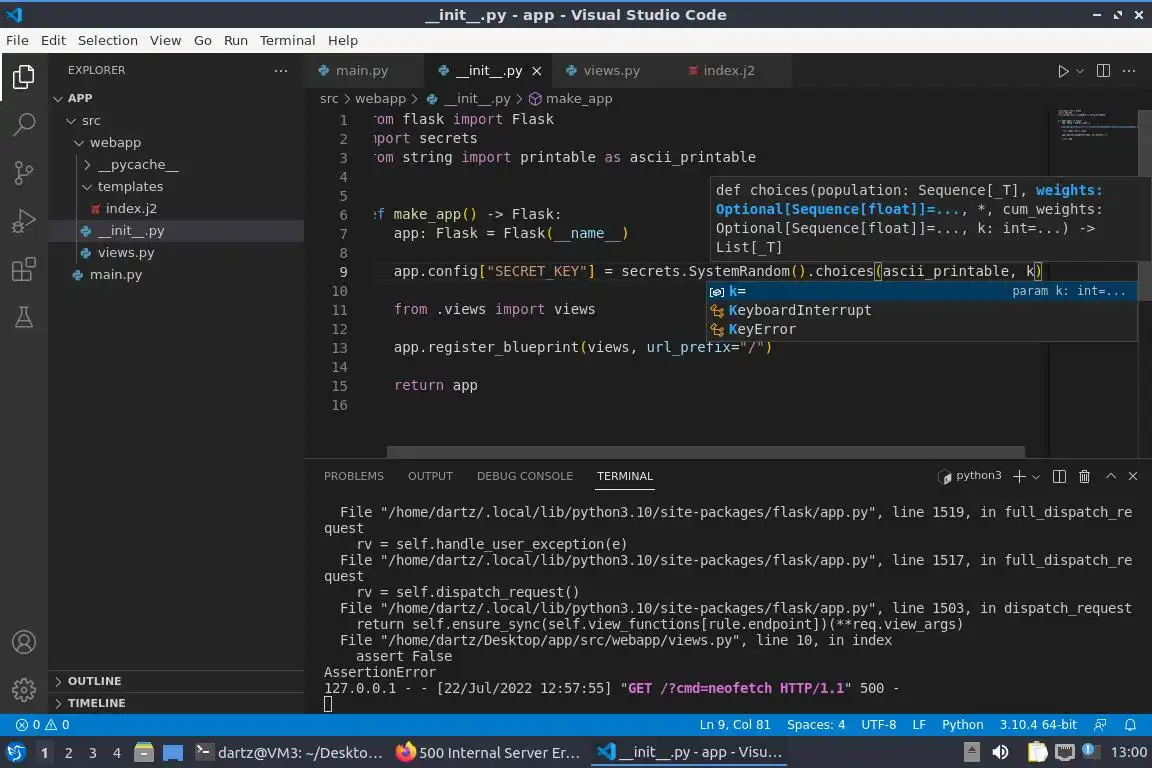
Task: Open the Testing flask view
Action: tap(24, 317)
